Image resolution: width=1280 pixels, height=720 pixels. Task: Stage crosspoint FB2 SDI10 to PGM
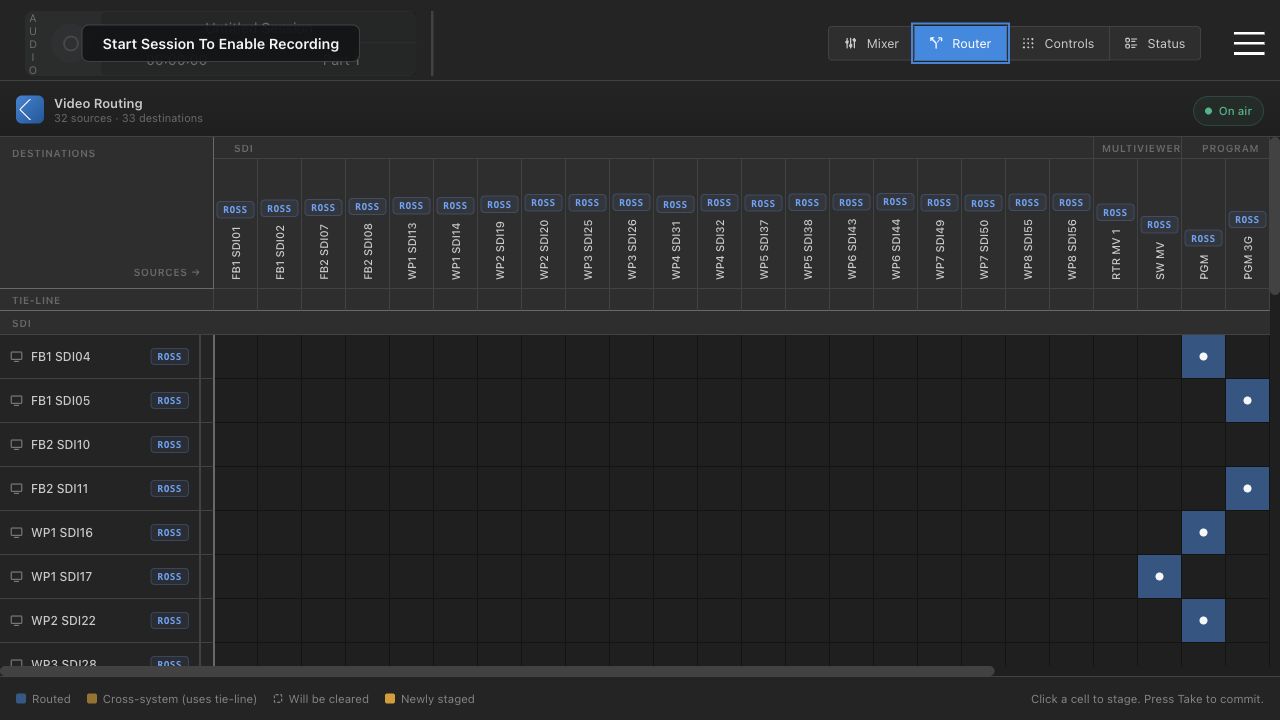1203,445
